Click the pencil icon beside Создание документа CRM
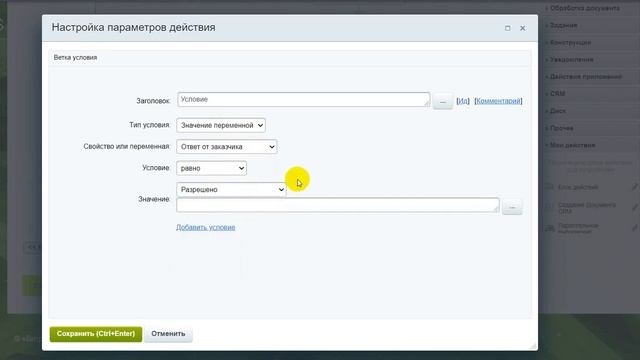Image resolution: width=640 pixels, height=360 pixels. [635, 207]
